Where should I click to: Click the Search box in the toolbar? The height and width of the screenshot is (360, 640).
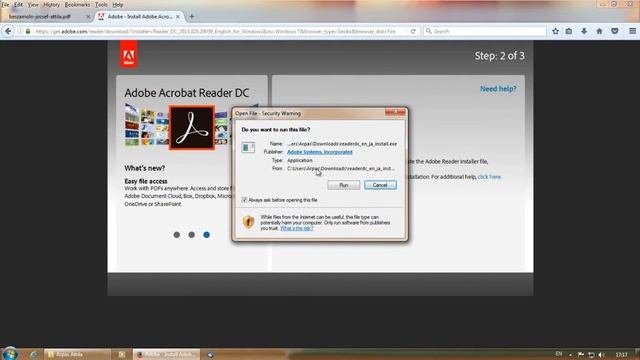tap(484, 31)
